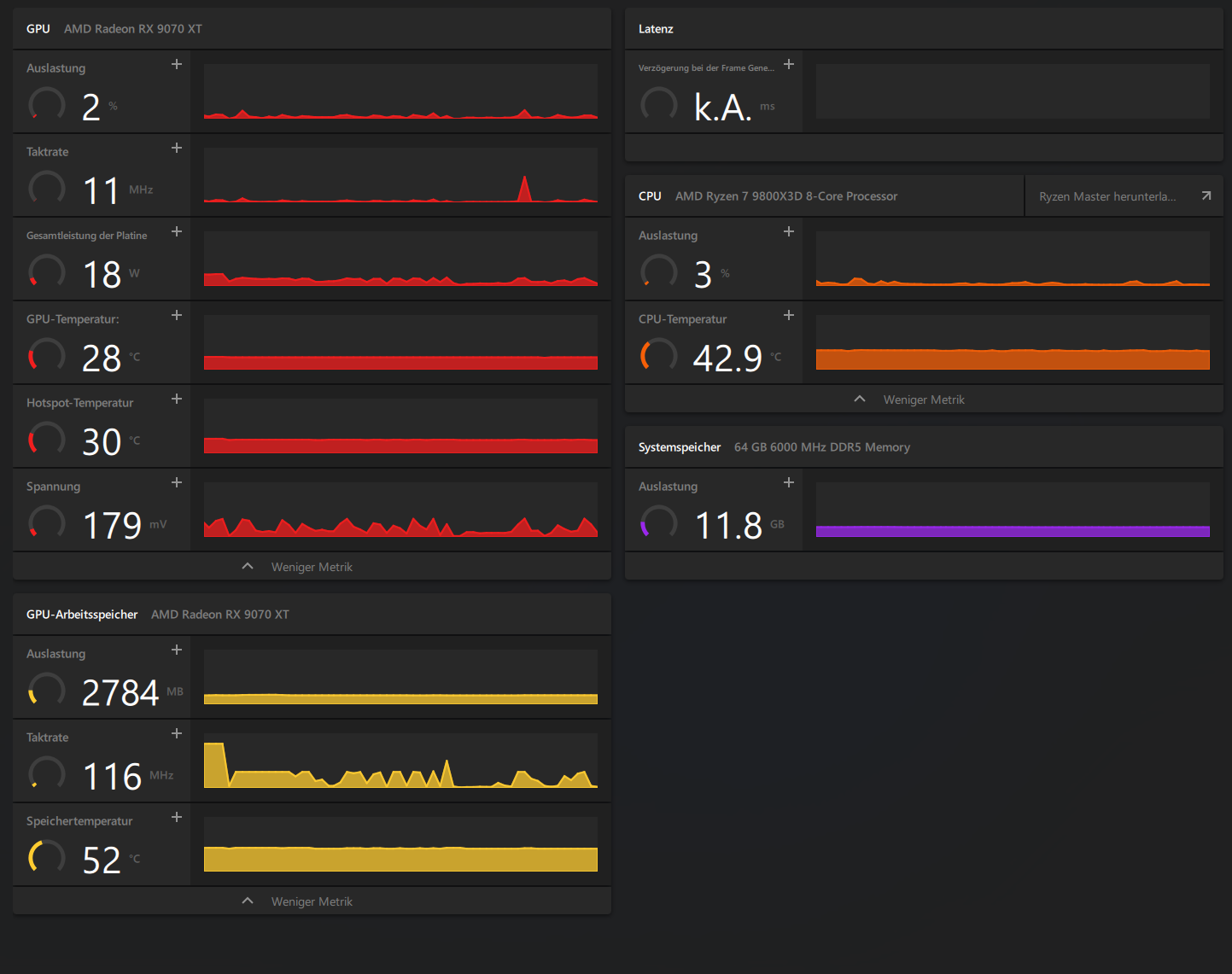Viewport: 1232px width, 974px height.
Task: Click the Gesamtleistung der Platine graph
Action: point(400,259)
